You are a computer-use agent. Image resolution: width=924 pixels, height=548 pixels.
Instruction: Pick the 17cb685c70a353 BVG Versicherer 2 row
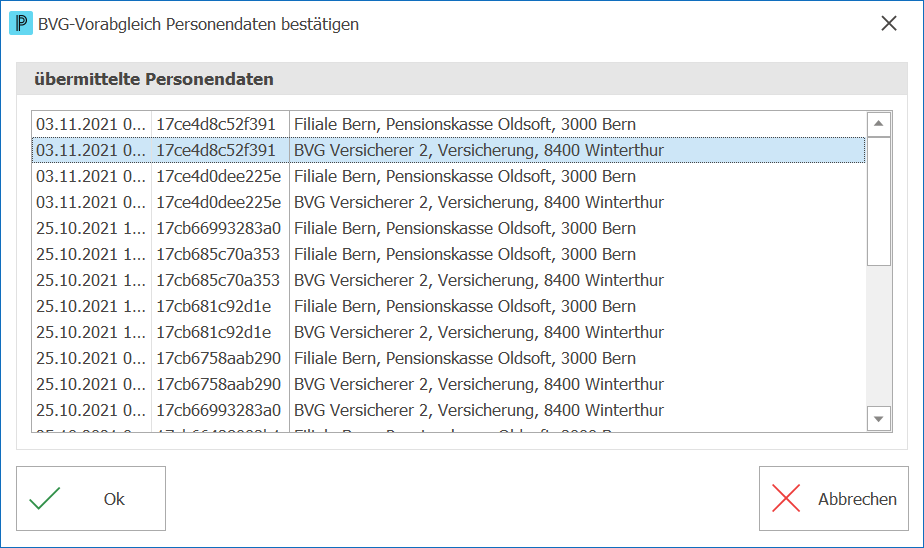click(448, 280)
